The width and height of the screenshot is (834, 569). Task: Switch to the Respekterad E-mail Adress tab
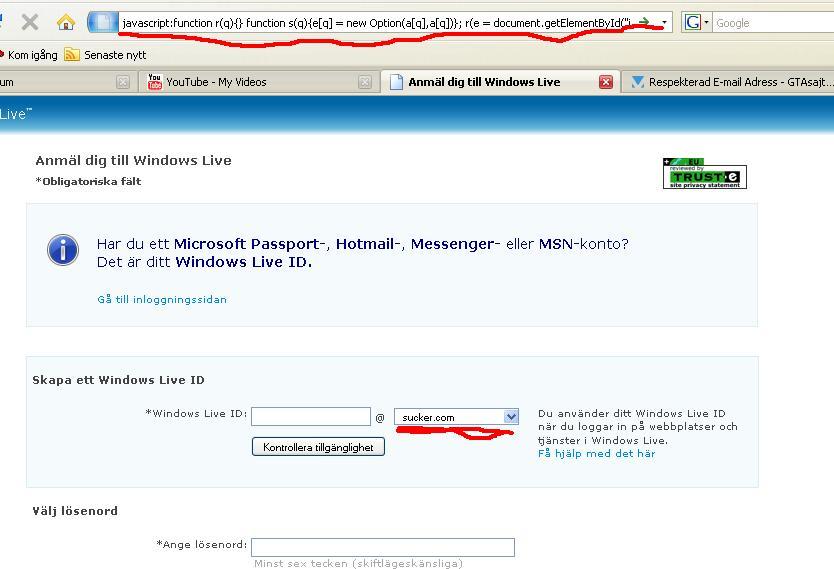[x=728, y=82]
